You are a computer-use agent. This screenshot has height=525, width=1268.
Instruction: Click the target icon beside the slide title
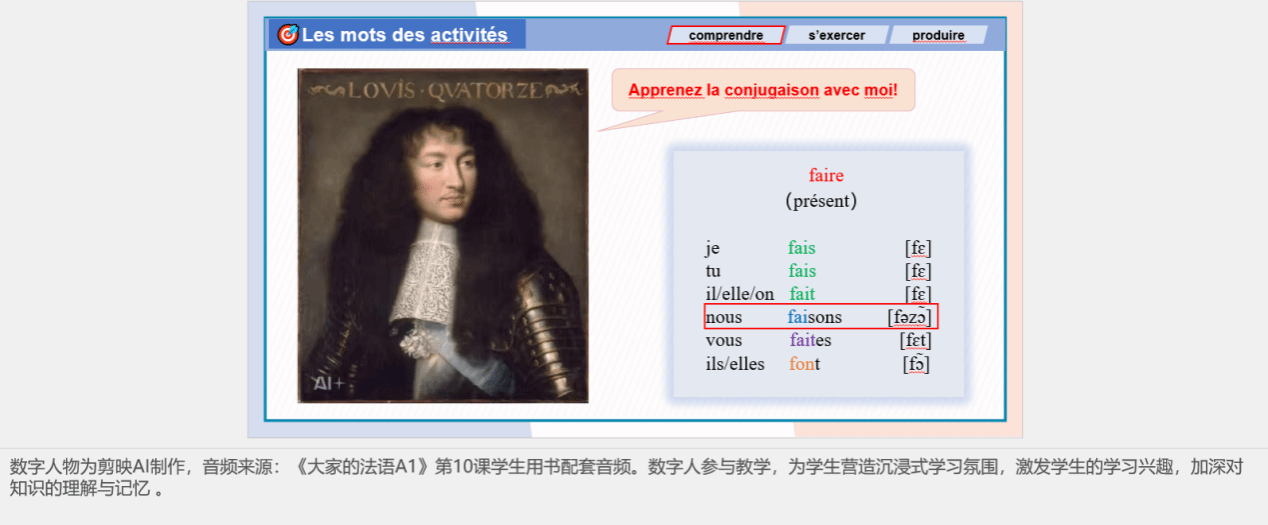click(x=288, y=35)
